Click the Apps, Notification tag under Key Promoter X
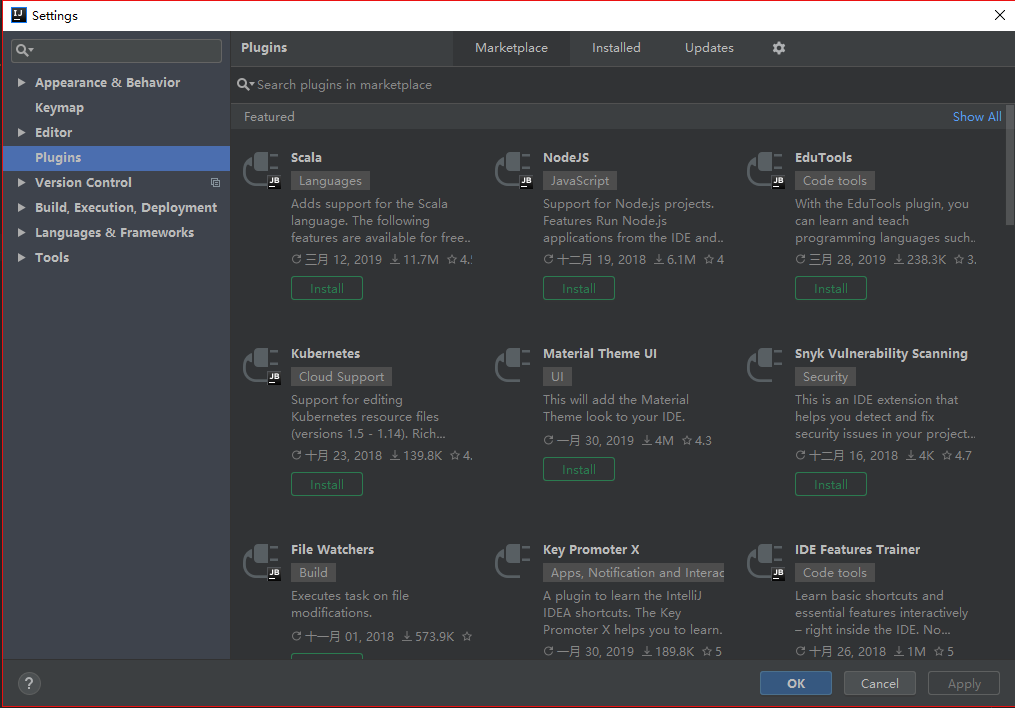Screen dimensions: 1015x708 click(634, 573)
